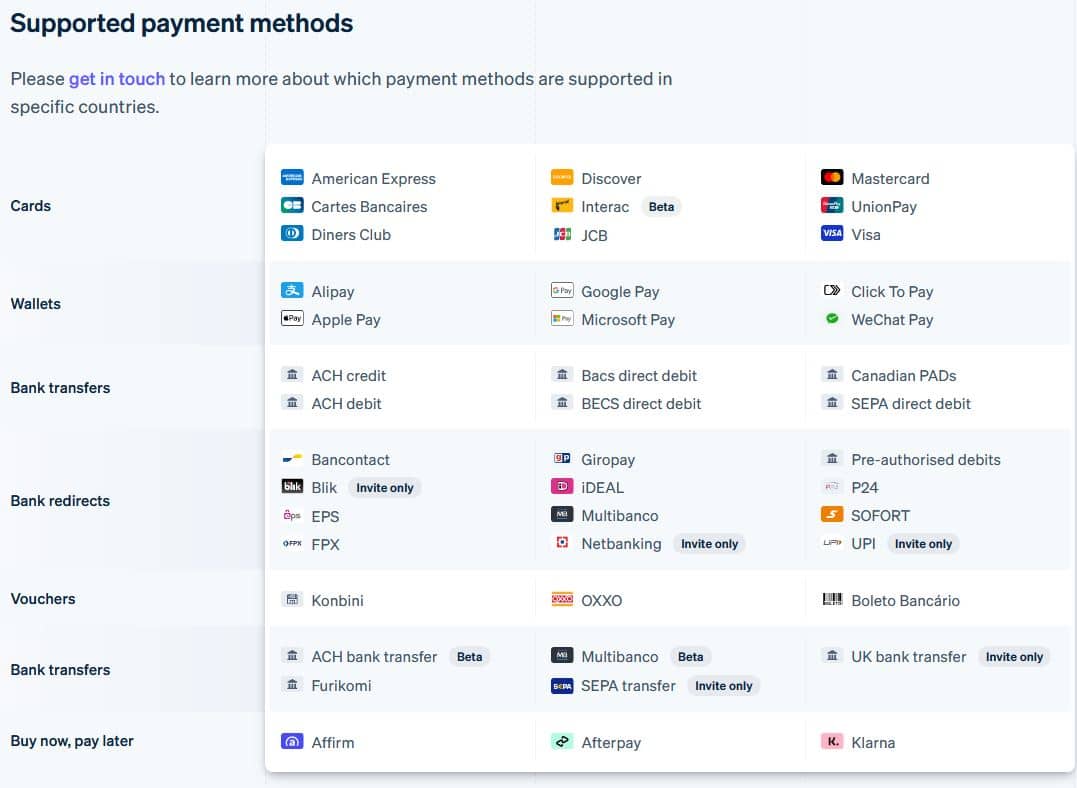The width and height of the screenshot is (1077, 788).
Task: Click the Cards category label
Action: tap(31, 206)
